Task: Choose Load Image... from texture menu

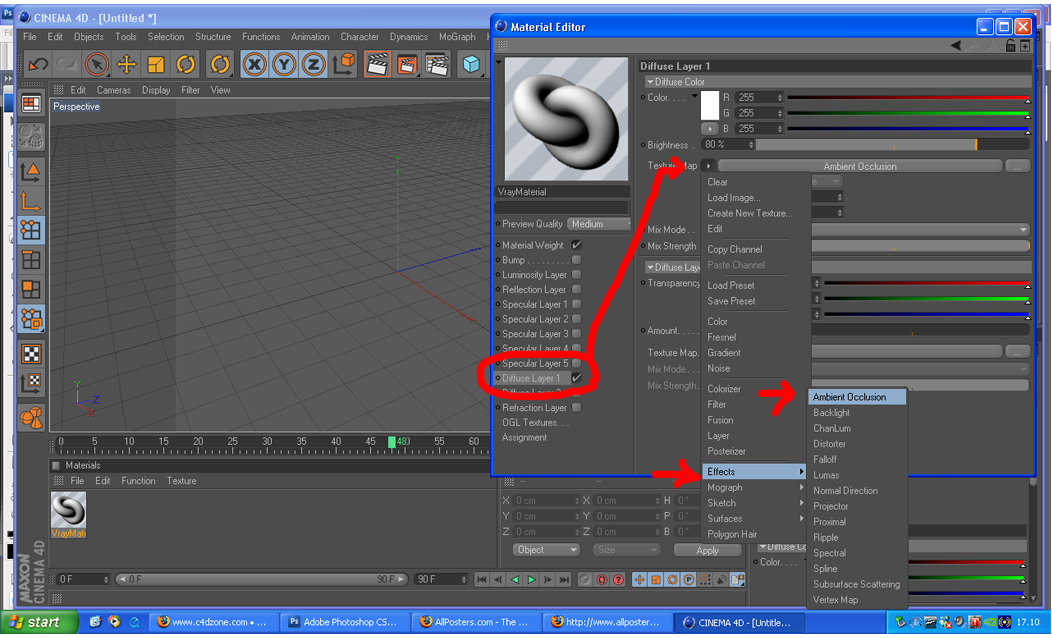Action: [x=733, y=197]
